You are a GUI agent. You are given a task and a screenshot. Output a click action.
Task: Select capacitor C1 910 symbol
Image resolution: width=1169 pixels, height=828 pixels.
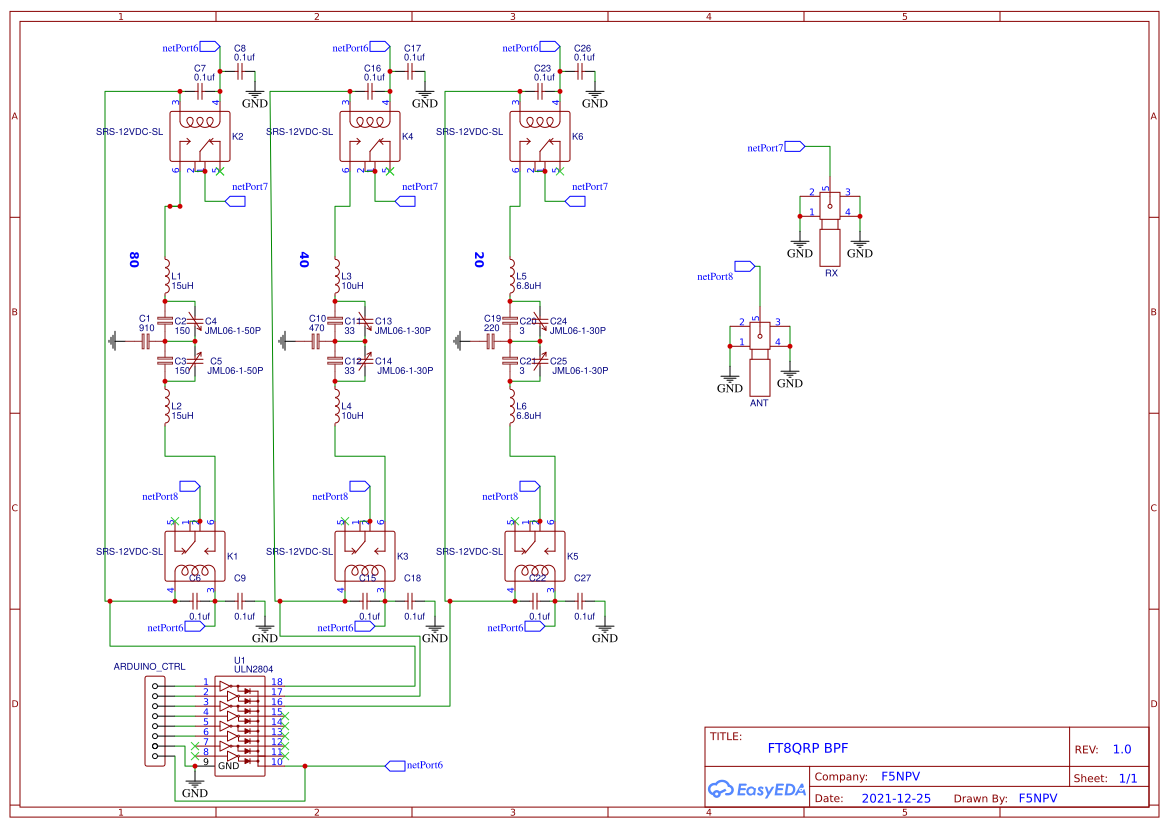tap(146, 342)
